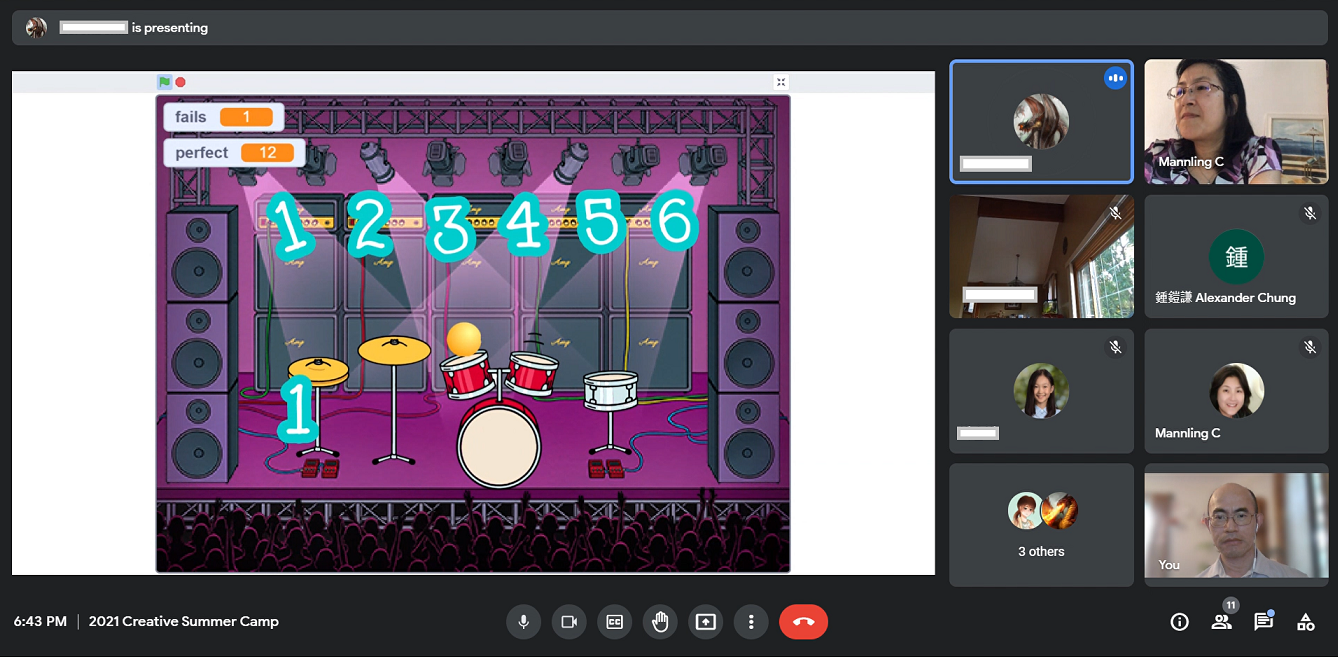Click the orange ball on the drums
The image size is (1338, 661).
(x=464, y=339)
